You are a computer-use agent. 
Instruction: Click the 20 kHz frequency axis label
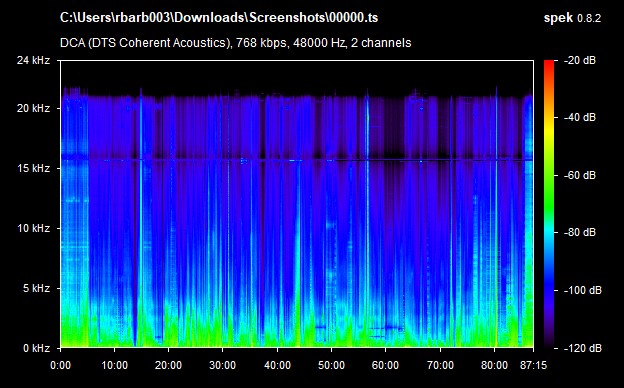pyautogui.click(x=33, y=108)
